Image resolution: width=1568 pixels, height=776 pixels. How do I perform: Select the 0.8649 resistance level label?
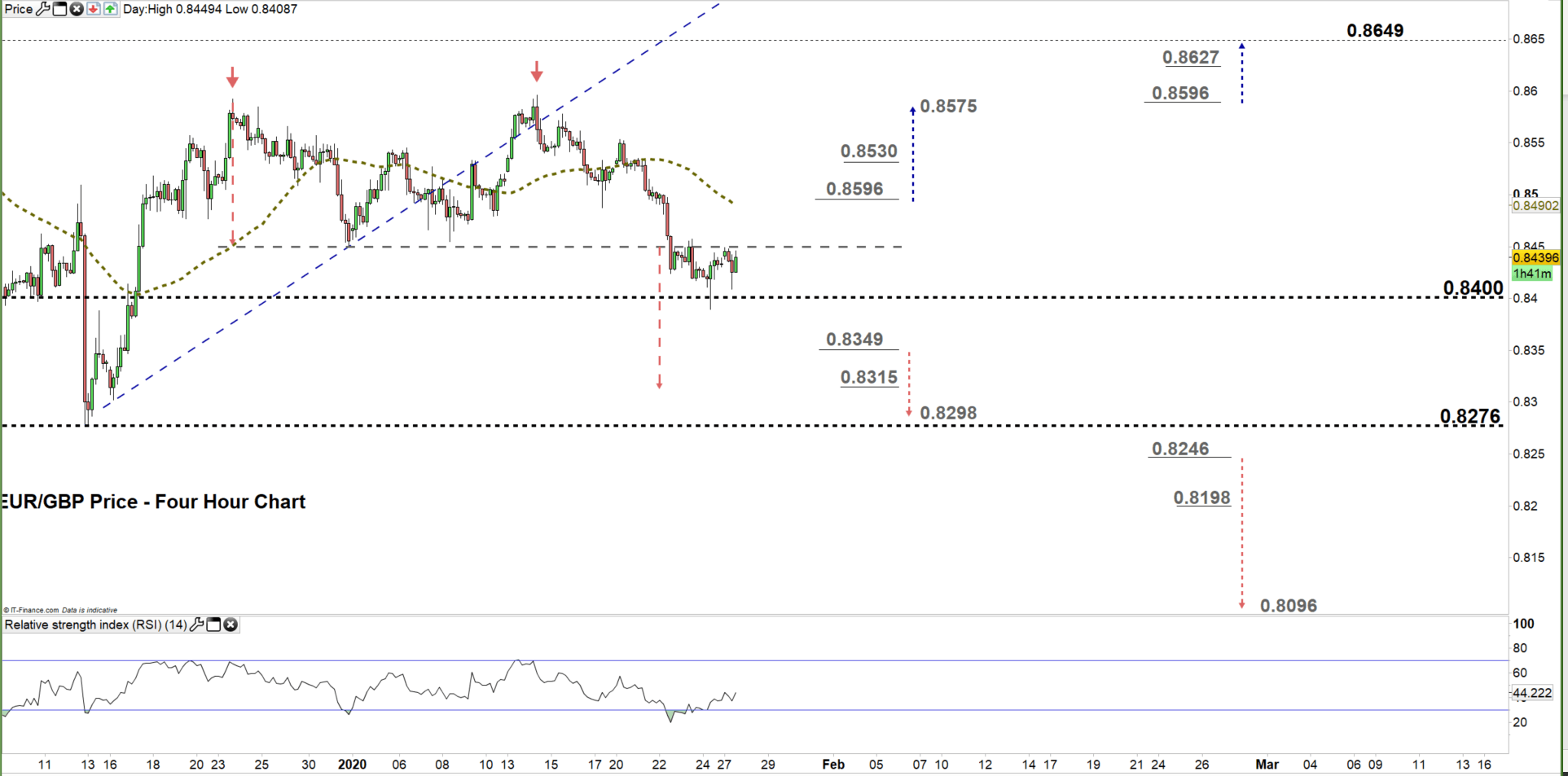tap(1375, 31)
